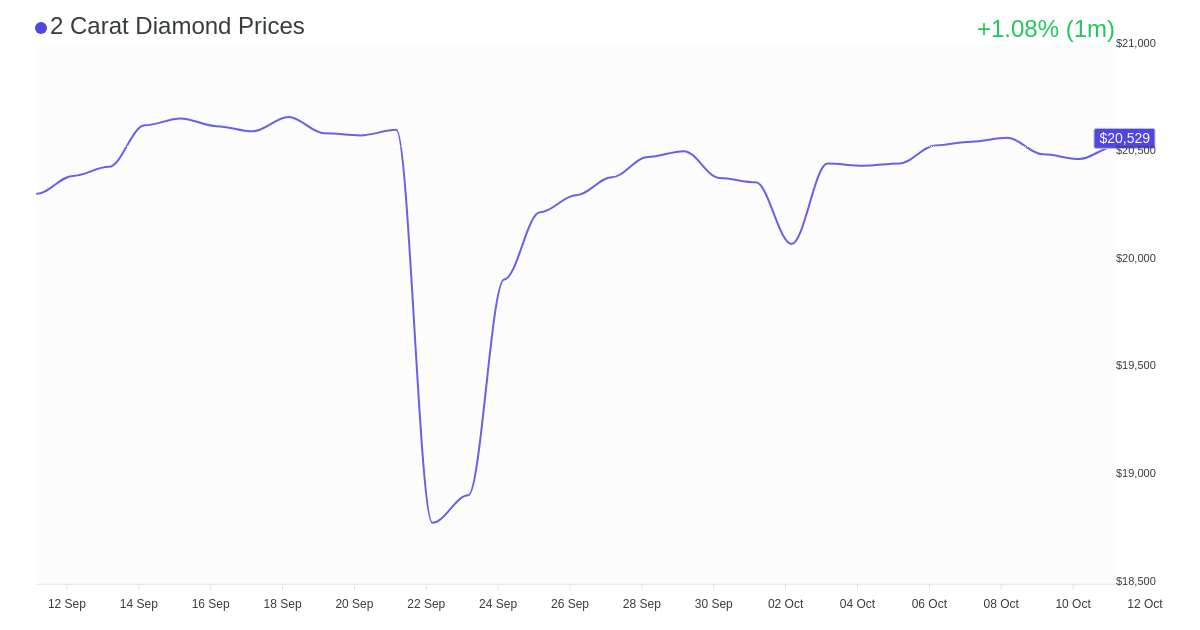Click the 2 Carat Diamond Prices title

point(177,26)
